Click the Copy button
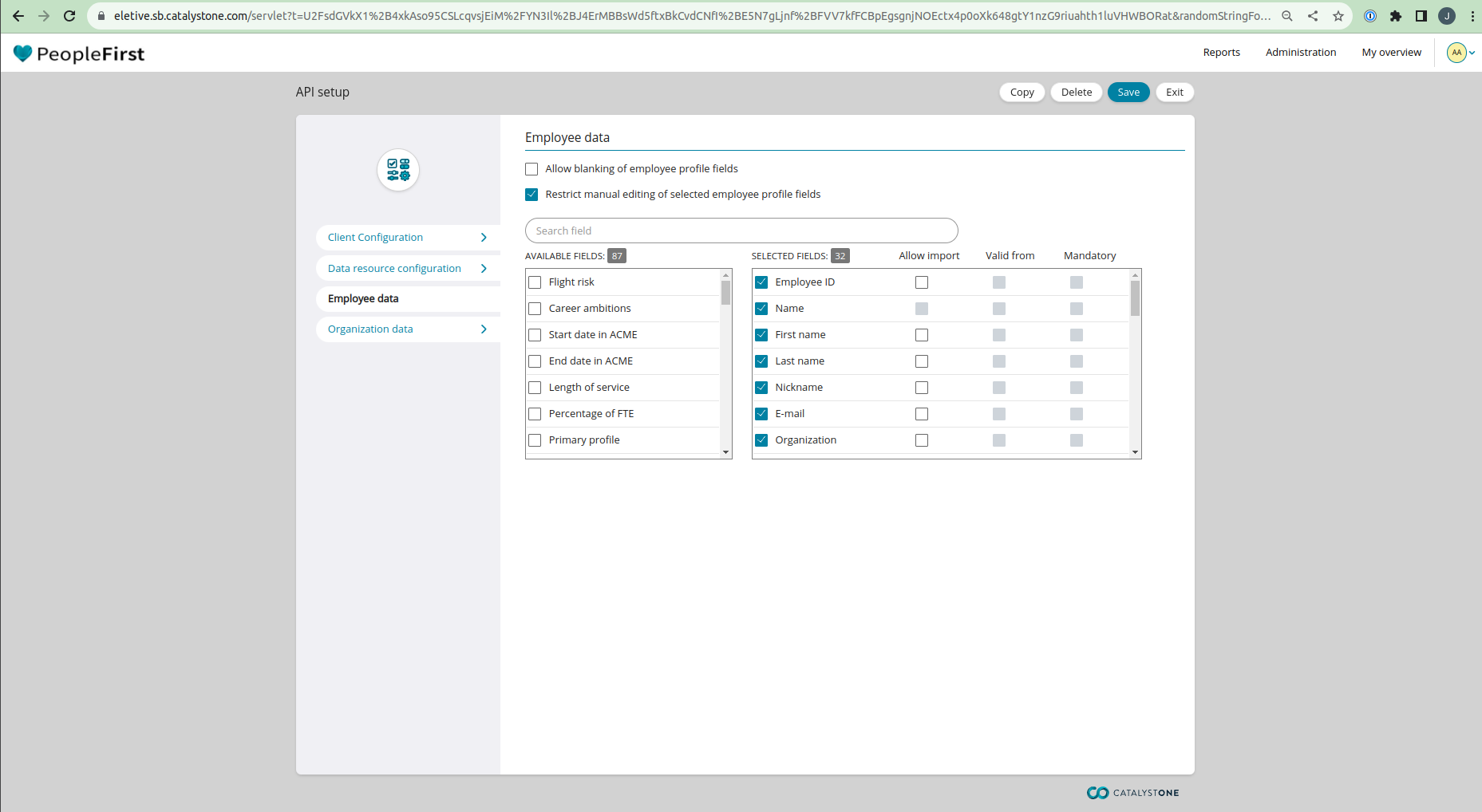The width and height of the screenshot is (1482, 812). (1022, 93)
